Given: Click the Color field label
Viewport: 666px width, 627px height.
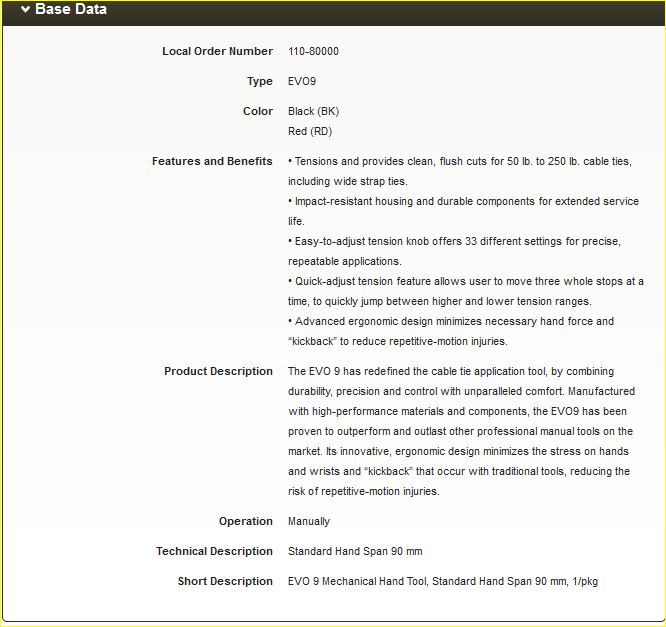Looking at the screenshot, I should point(257,111).
